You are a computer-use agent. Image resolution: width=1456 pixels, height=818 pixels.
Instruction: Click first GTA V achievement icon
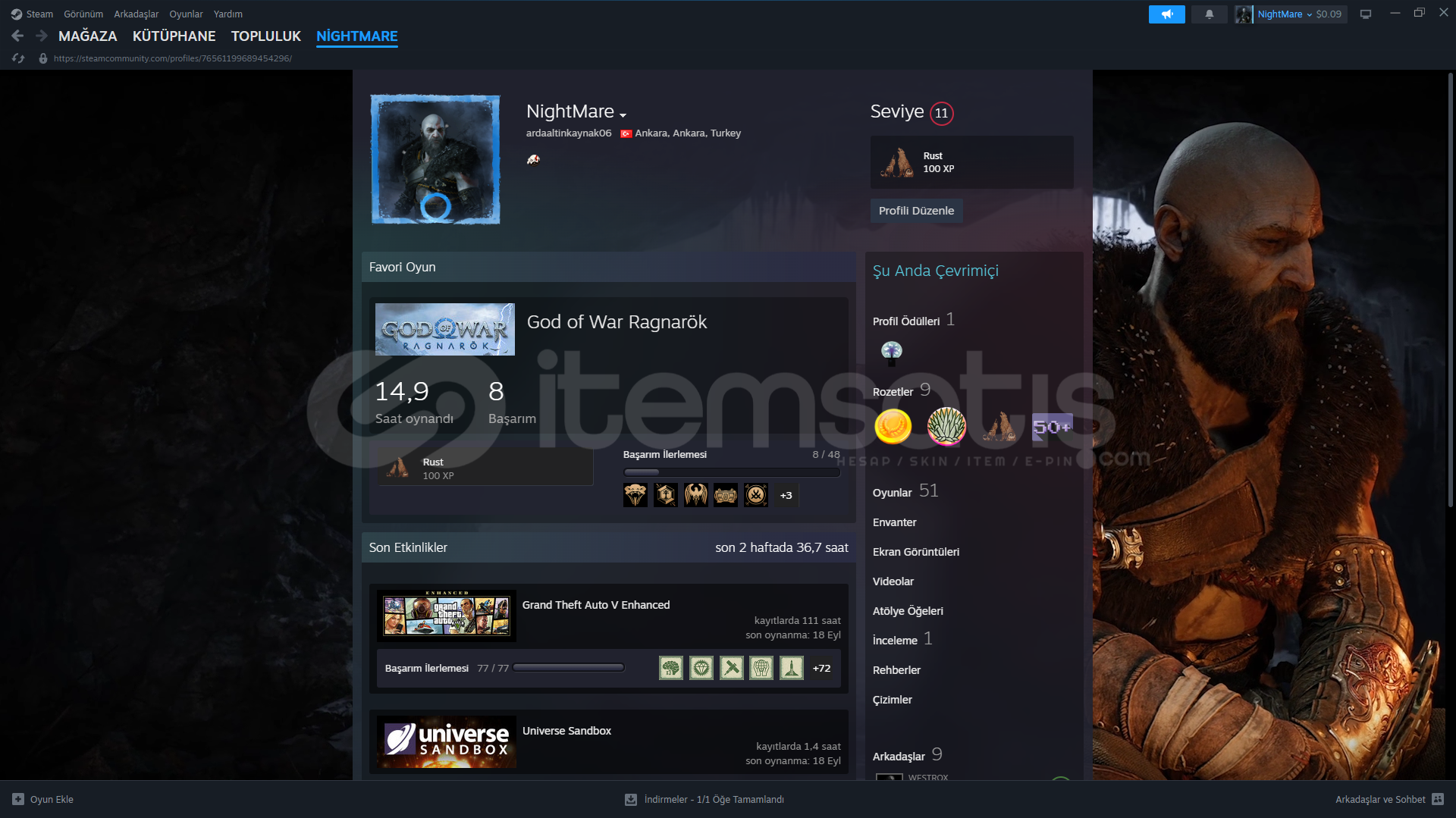(671, 668)
